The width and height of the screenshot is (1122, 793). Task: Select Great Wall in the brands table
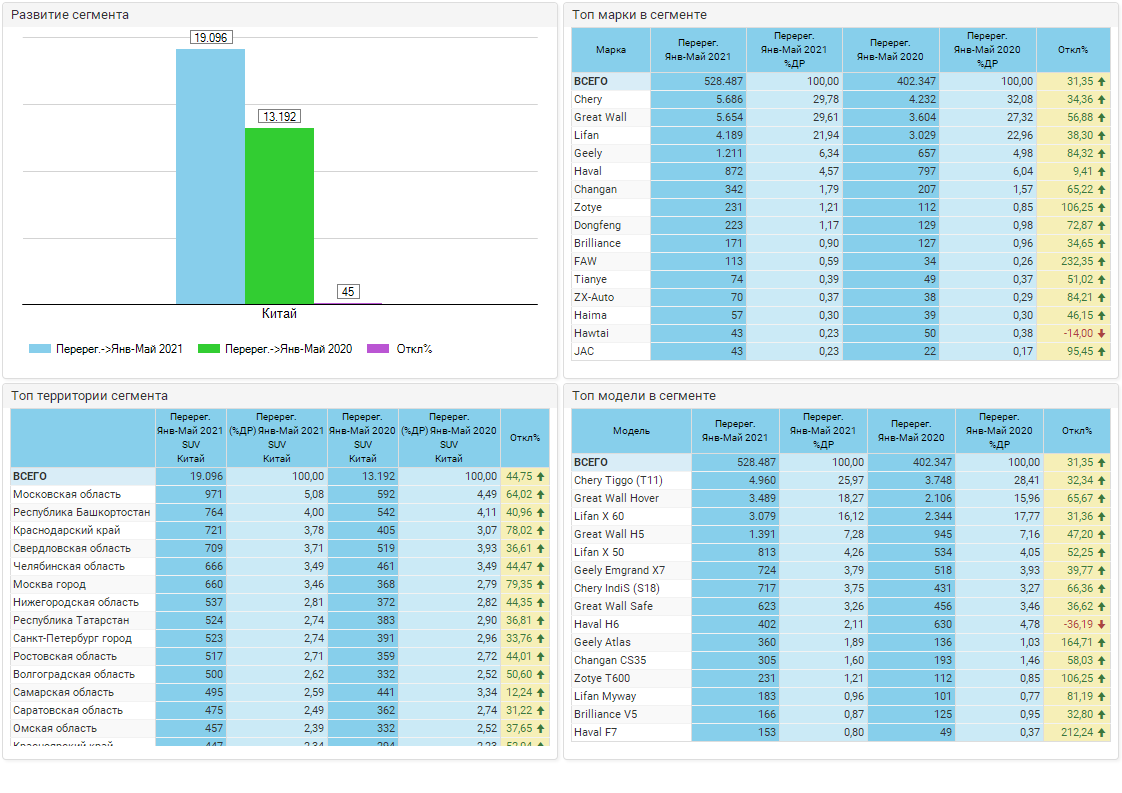click(x=600, y=117)
